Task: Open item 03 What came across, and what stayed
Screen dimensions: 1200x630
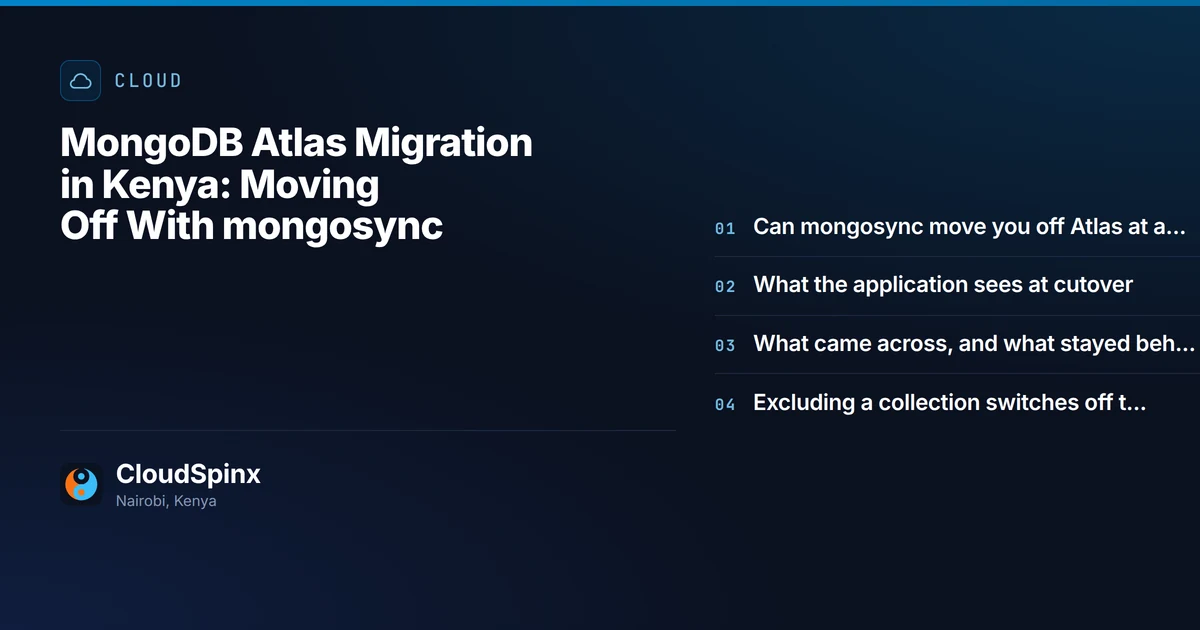Action: [x=974, y=344]
